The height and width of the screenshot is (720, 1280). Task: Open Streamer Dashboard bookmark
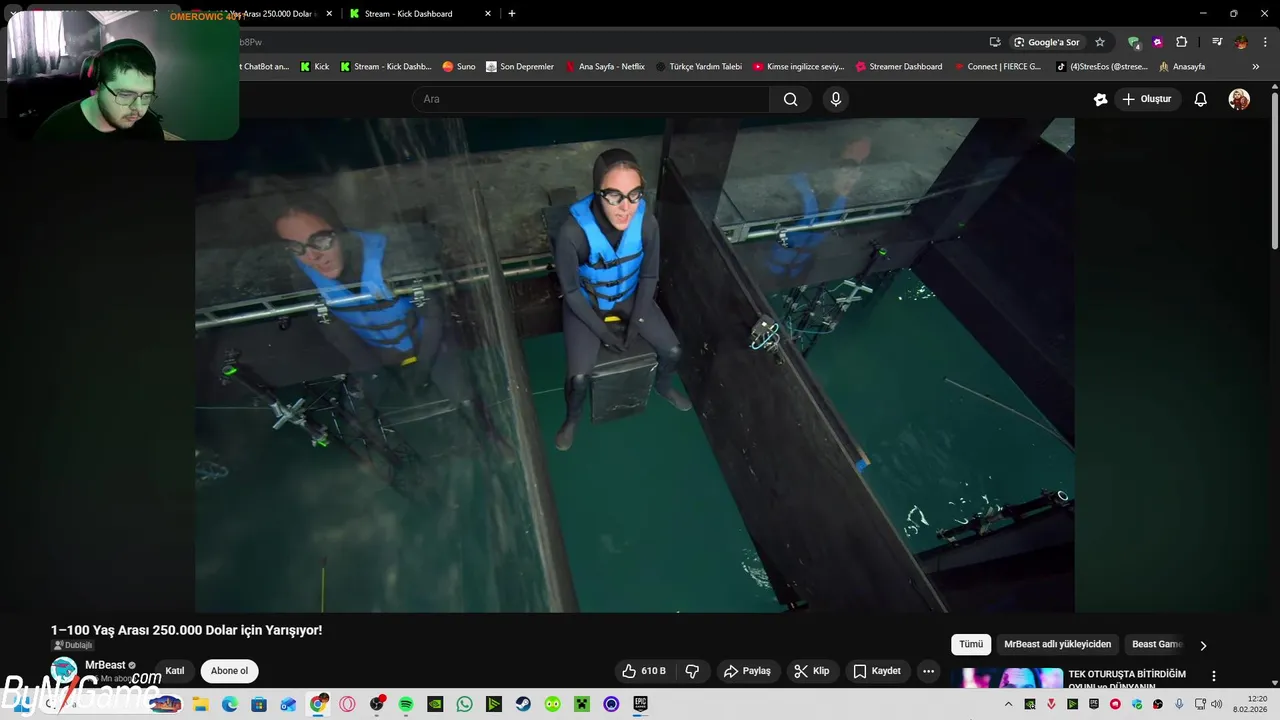click(899, 67)
